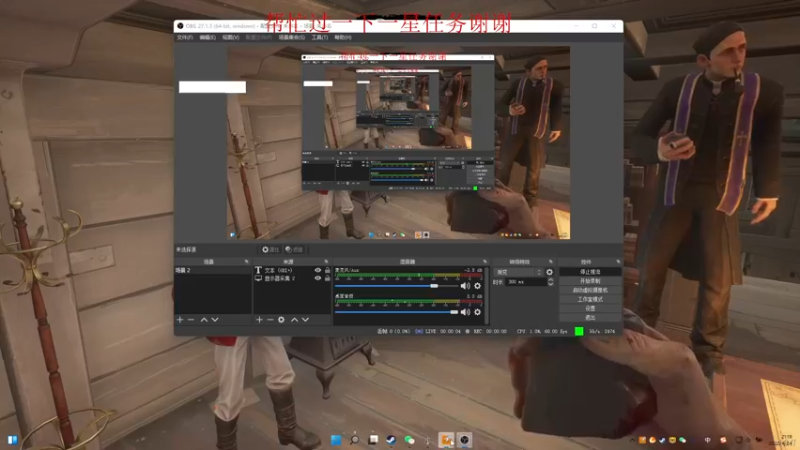Open the Windows Start button on taskbar
800x450 pixels.
click(336, 440)
